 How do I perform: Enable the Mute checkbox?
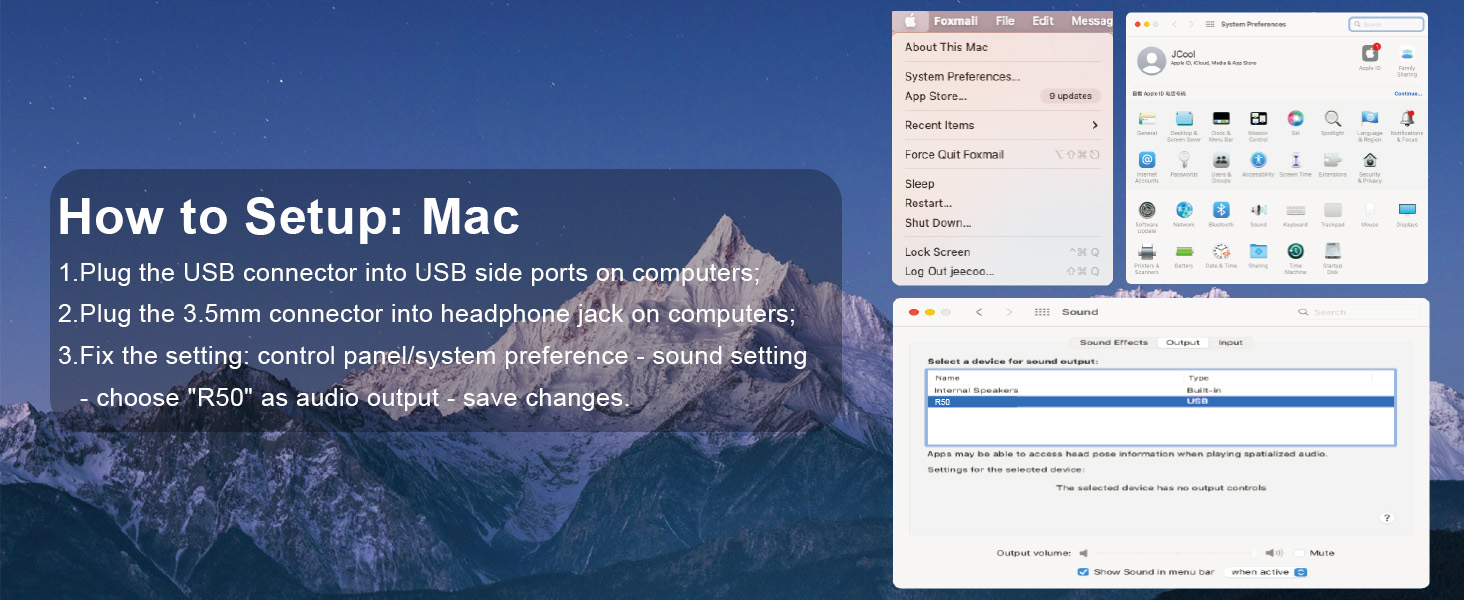tap(1297, 552)
